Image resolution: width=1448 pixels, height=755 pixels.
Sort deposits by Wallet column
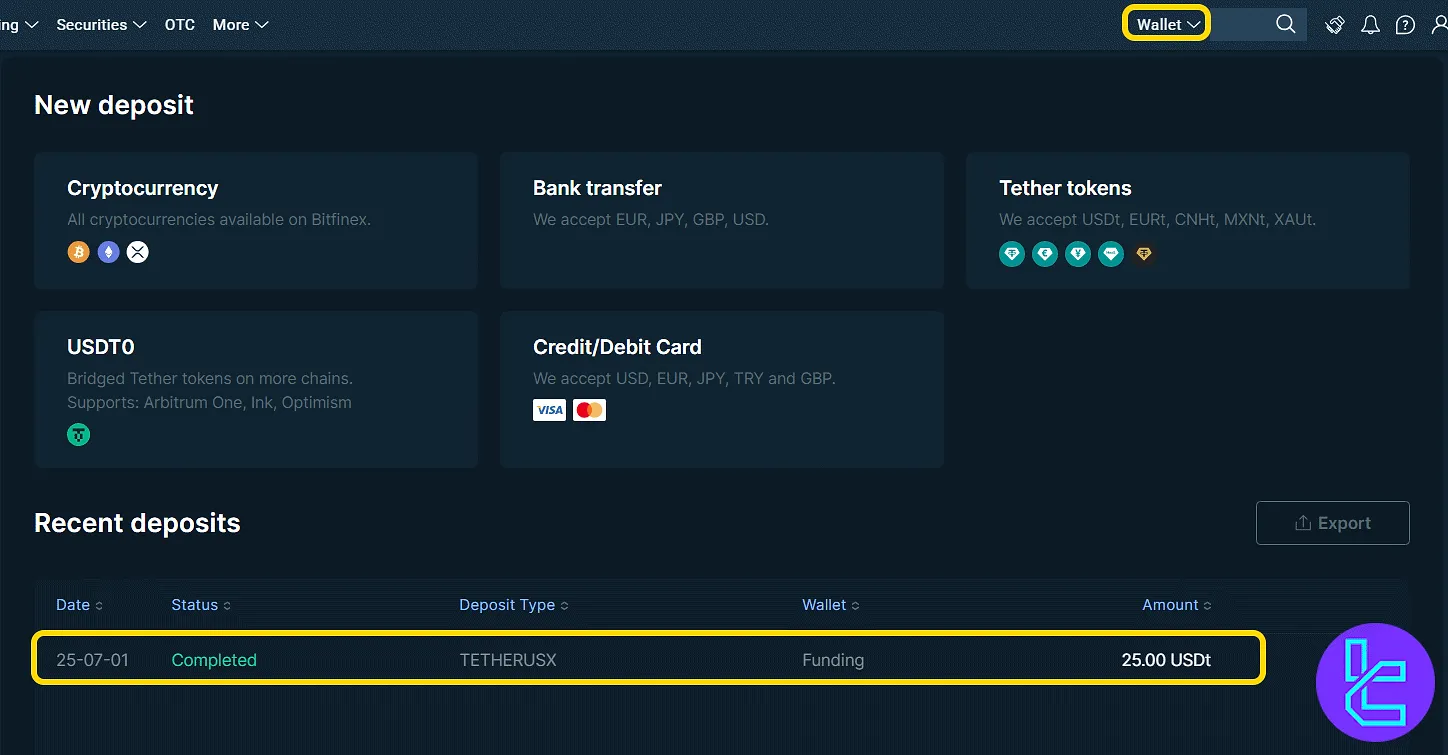point(830,605)
